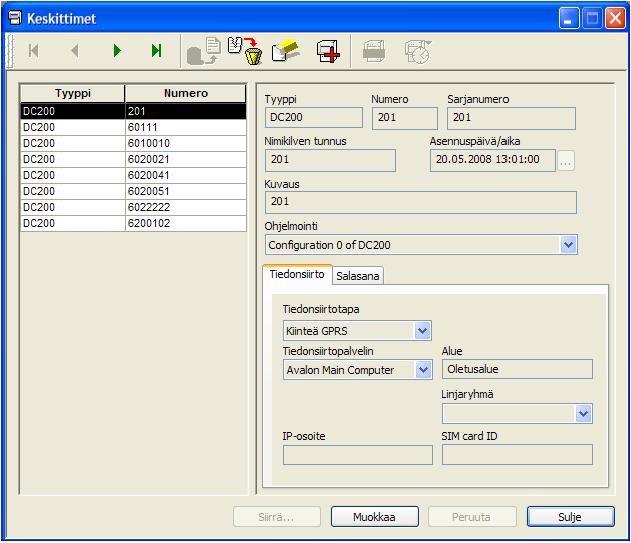Close the Keskittimet window

615,19
